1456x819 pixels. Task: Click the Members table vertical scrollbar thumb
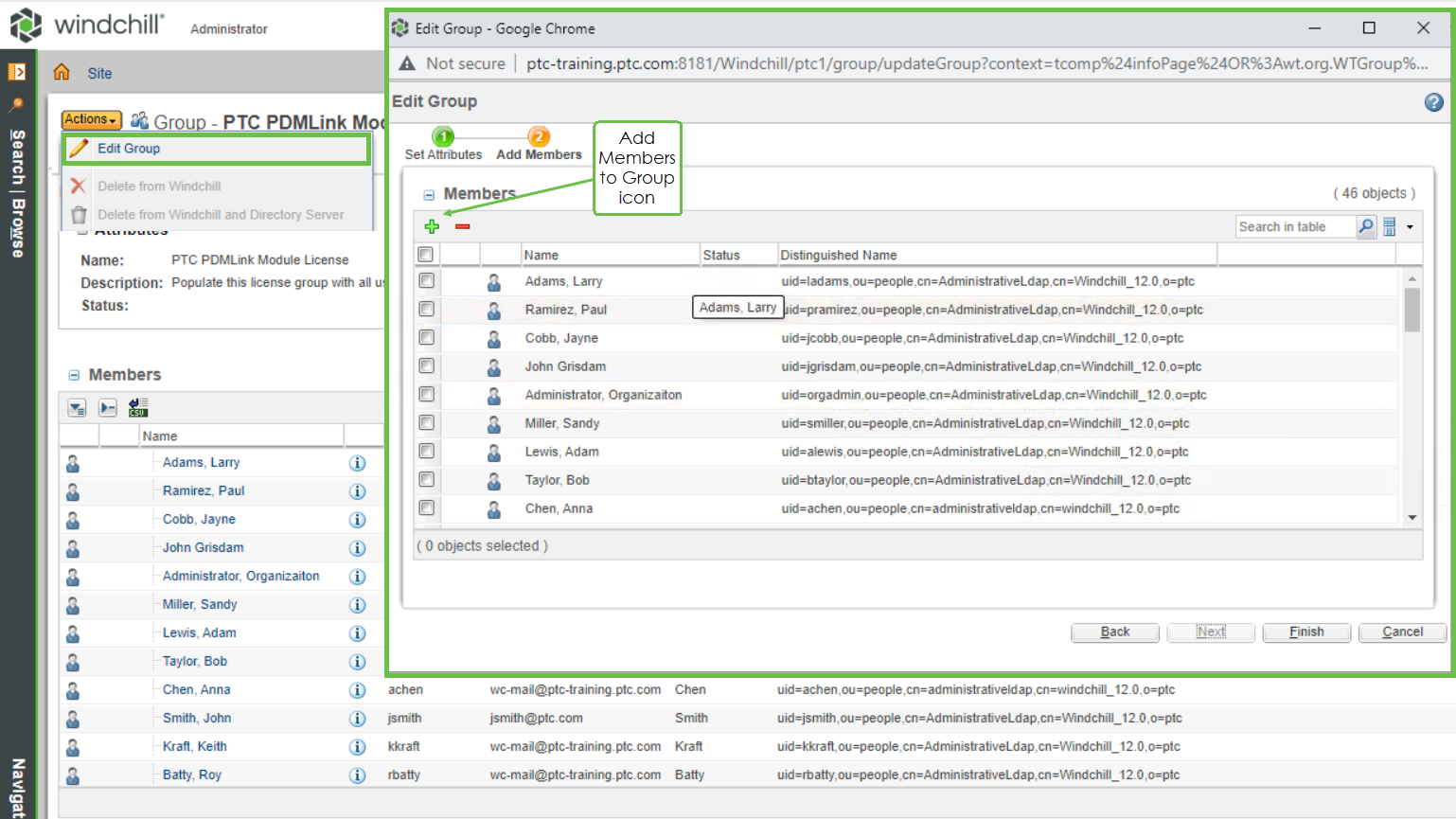pyautogui.click(x=1412, y=311)
